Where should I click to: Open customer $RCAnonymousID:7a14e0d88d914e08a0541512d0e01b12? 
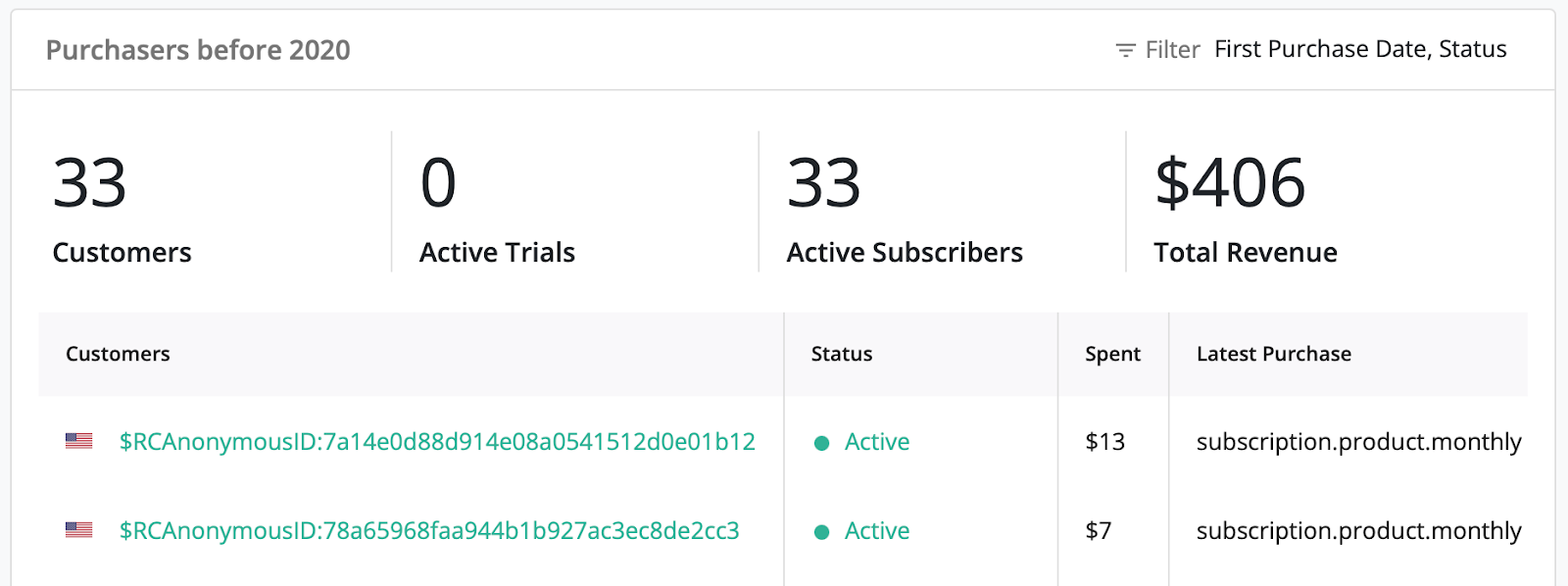437,442
